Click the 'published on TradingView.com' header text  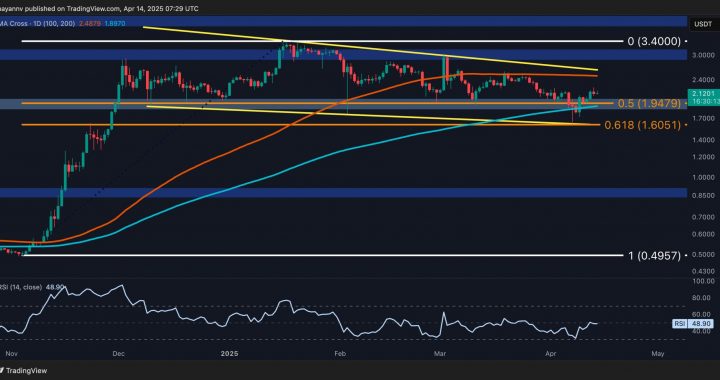click(74, 9)
